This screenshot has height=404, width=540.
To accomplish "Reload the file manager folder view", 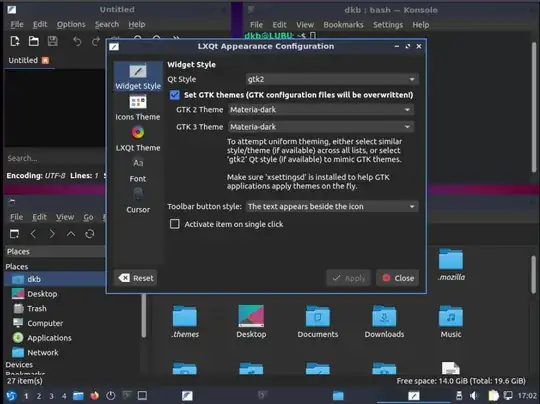I will coord(90,234).
